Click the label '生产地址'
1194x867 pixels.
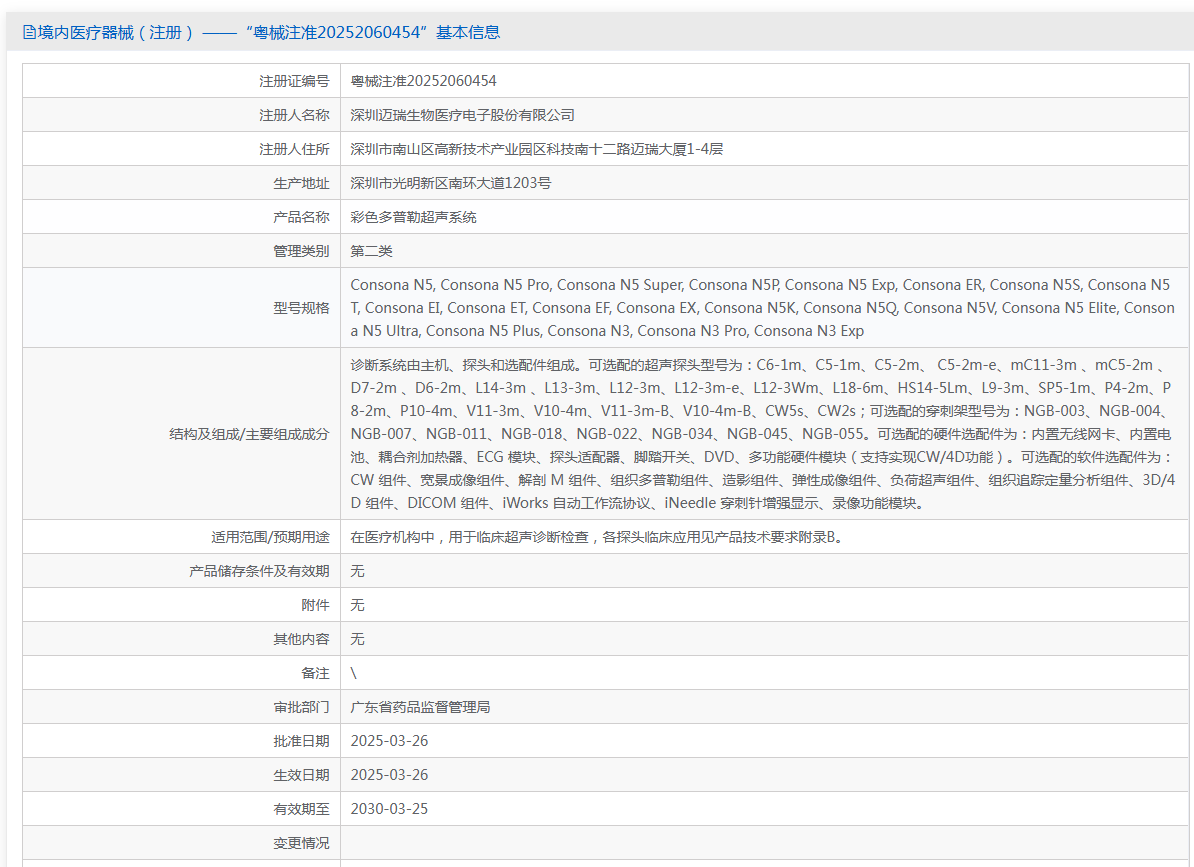(x=301, y=183)
